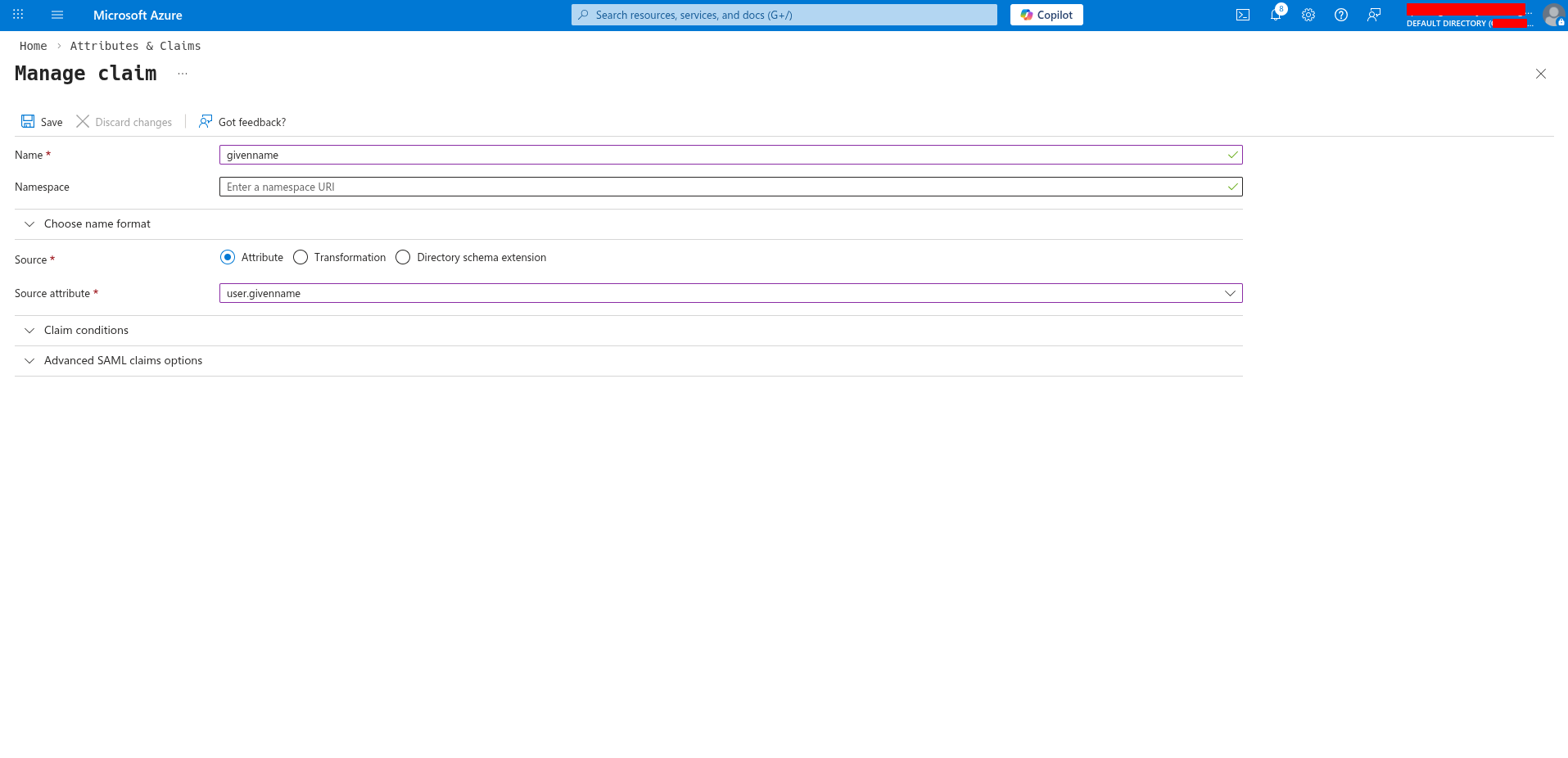The height and width of the screenshot is (758, 1568).
Task: Navigate to Attributes & Claims breadcrumb
Action: pyautogui.click(x=135, y=46)
